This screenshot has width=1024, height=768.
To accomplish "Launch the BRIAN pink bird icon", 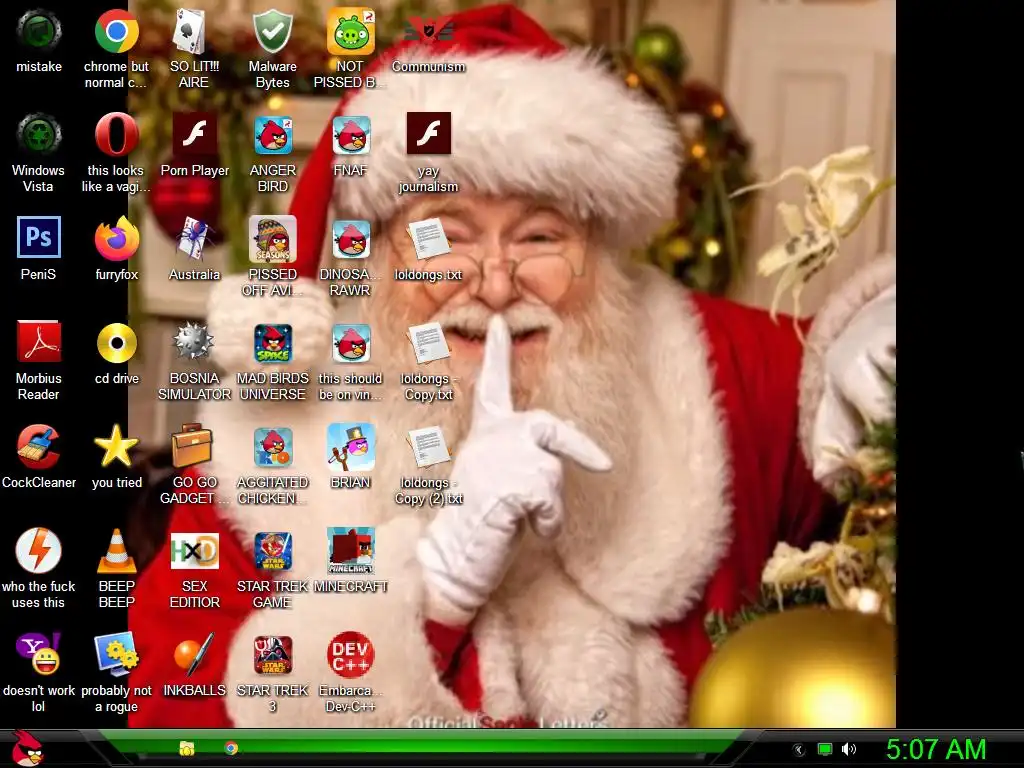I will pos(351,447).
